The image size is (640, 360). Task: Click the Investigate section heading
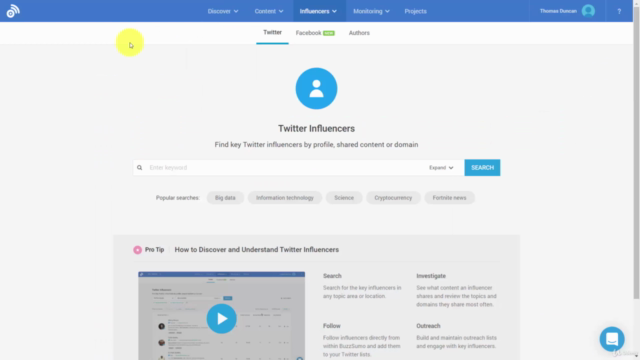[431, 276]
